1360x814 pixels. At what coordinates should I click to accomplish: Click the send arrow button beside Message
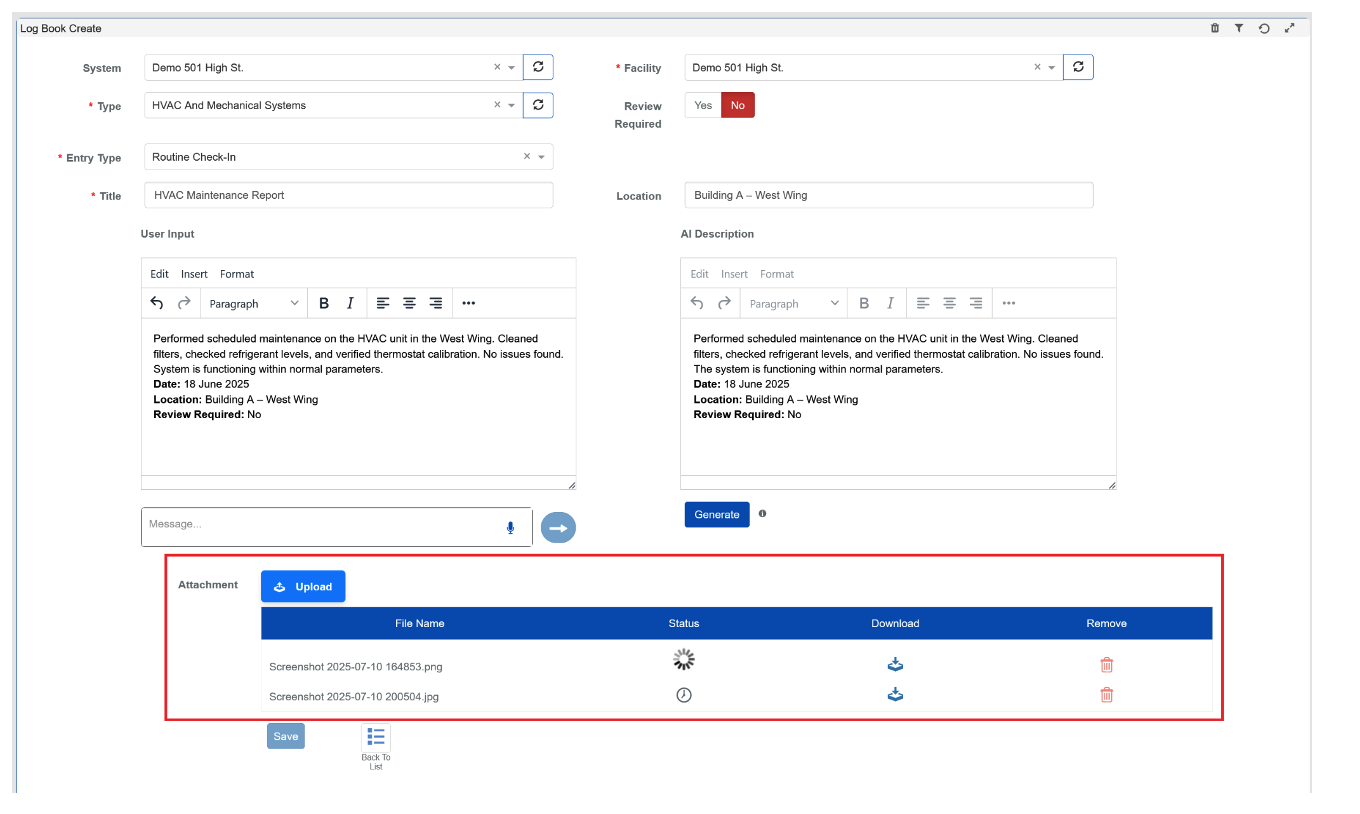(558, 528)
